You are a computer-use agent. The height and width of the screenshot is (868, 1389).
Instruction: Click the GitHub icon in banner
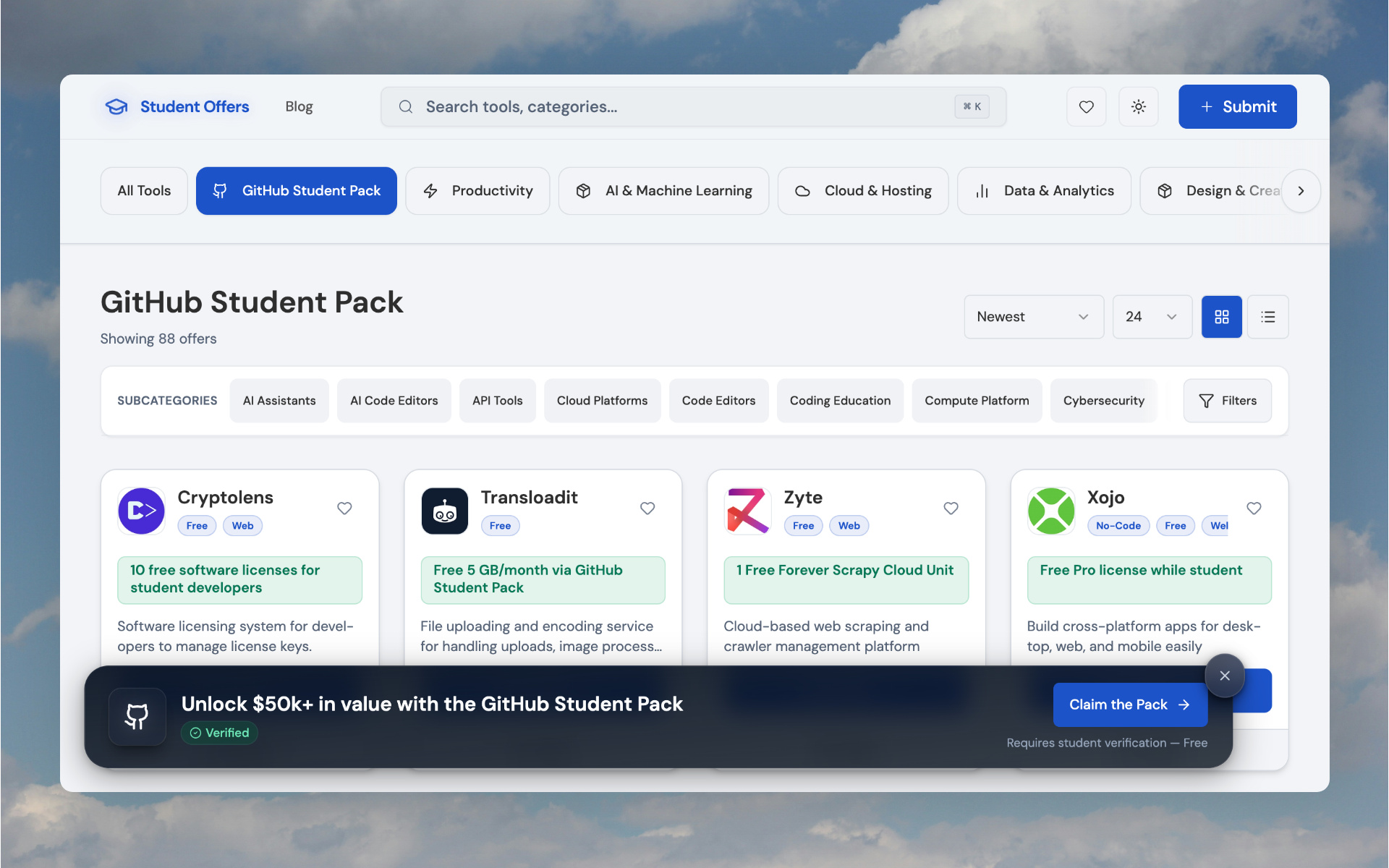[x=137, y=716]
